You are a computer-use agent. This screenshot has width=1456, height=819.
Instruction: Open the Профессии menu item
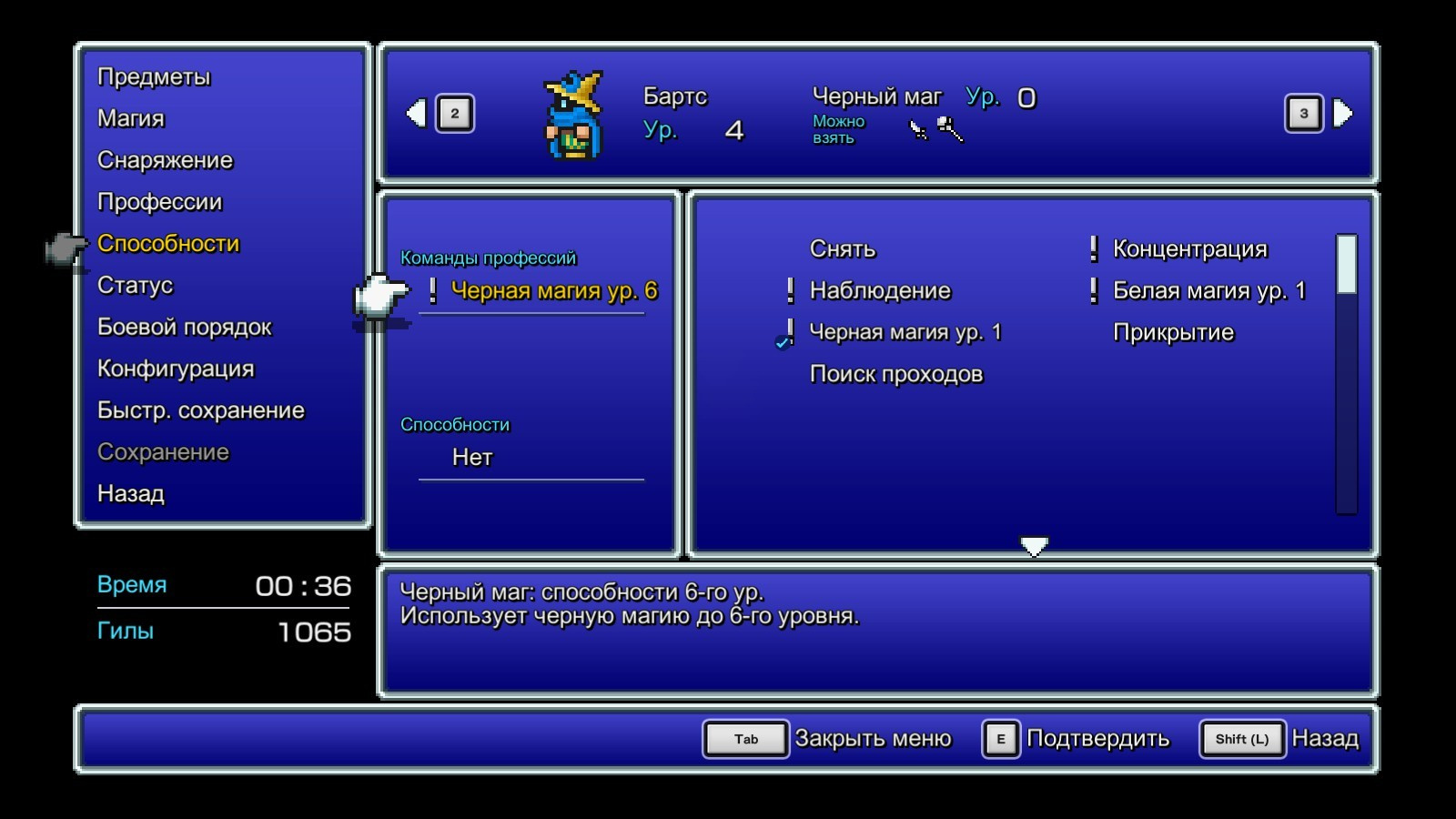click(159, 202)
